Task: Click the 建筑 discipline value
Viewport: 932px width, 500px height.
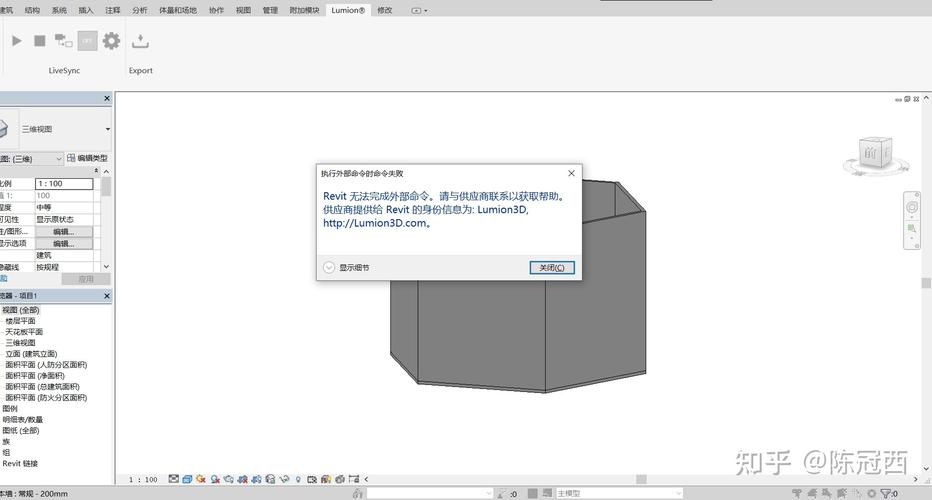Action: pos(64,255)
